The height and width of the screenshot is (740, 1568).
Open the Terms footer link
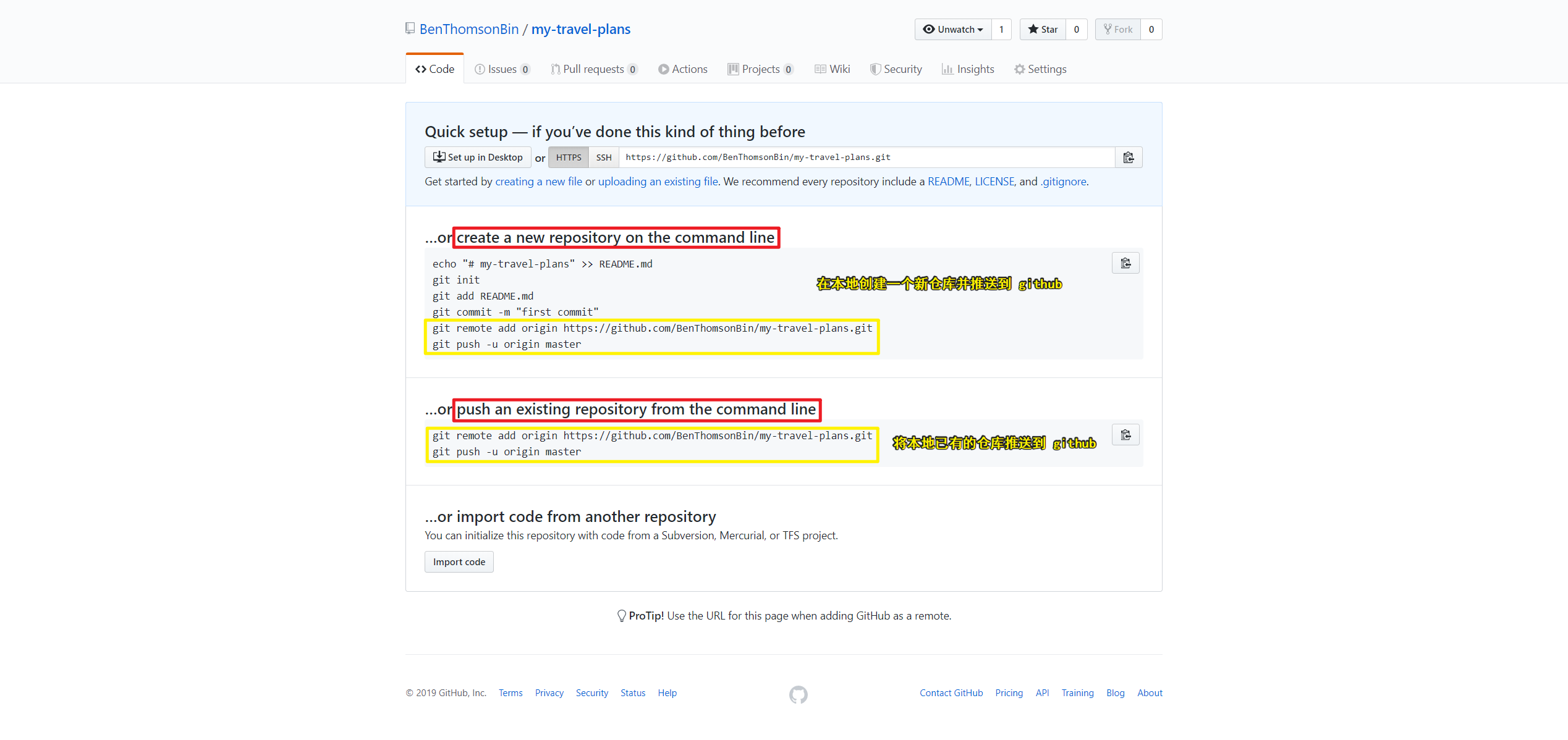pyautogui.click(x=511, y=693)
